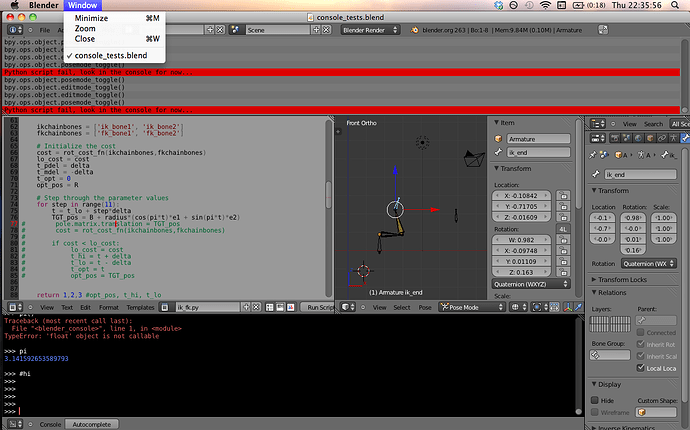
Task: Open the outliner editor type icon
Action: [x=598, y=124]
